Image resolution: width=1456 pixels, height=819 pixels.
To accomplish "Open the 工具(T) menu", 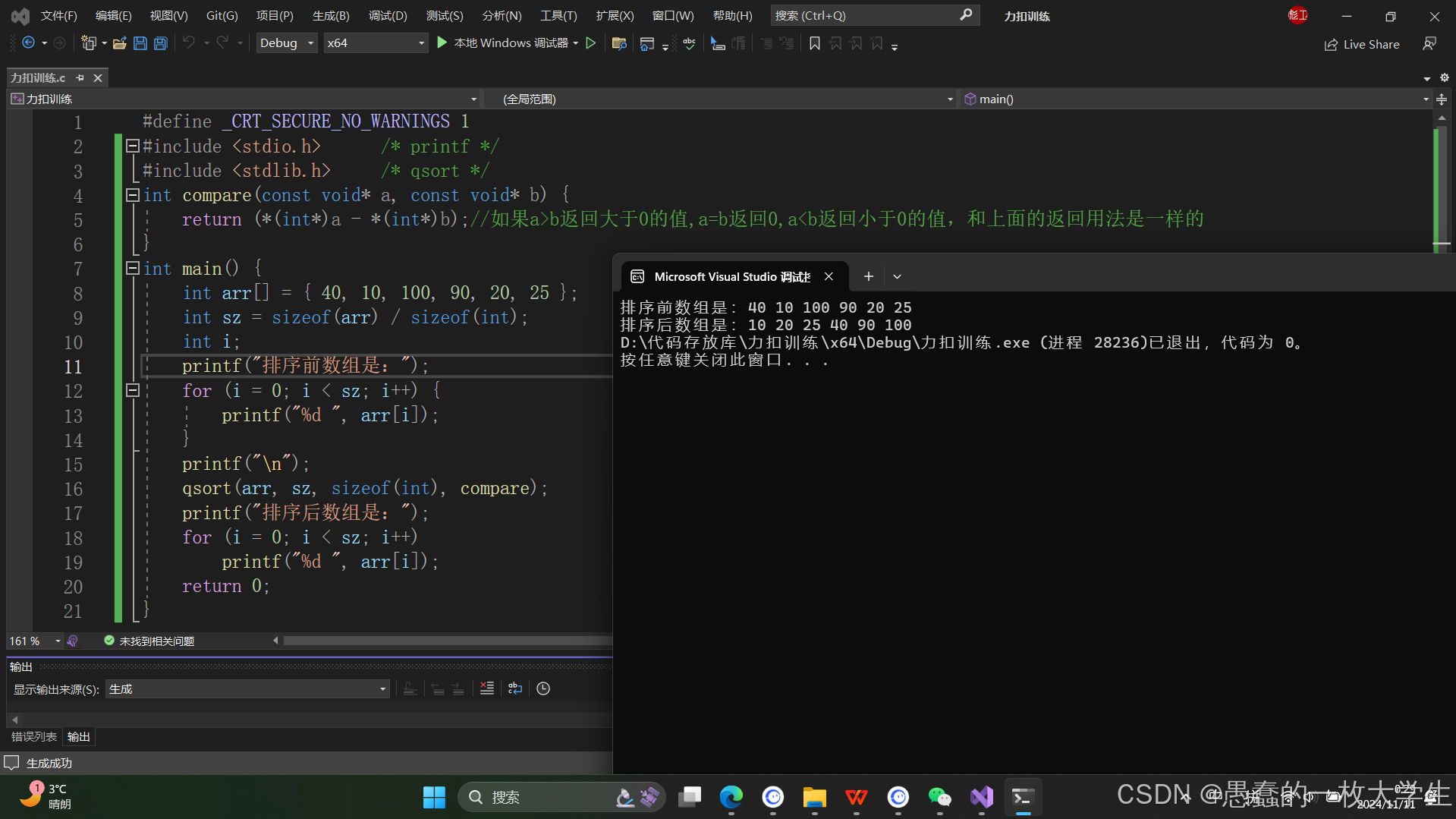I will (x=558, y=15).
